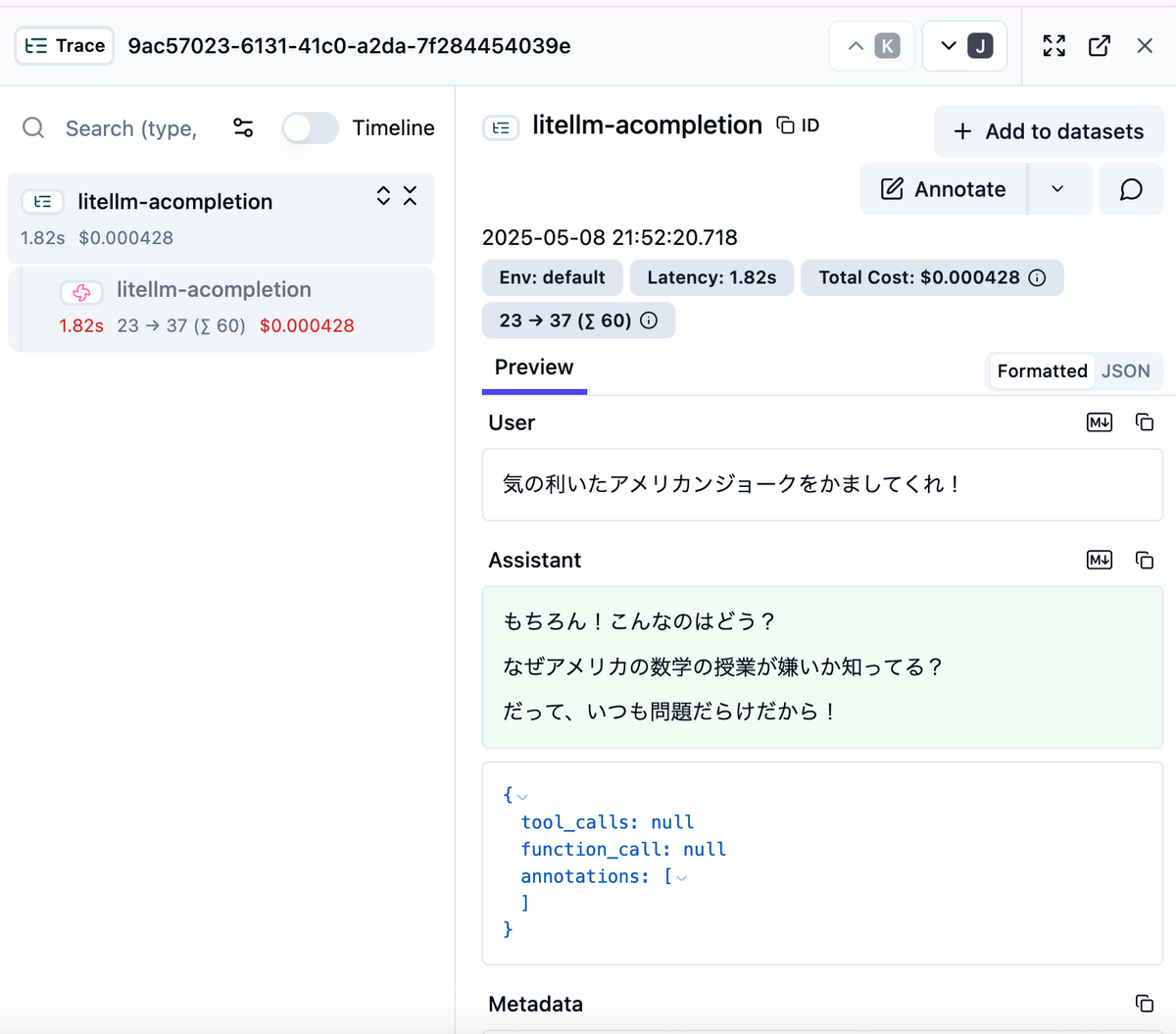1176x1034 pixels.
Task: Copy the Assistant message using its copy icon
Action: point(1144,560)
